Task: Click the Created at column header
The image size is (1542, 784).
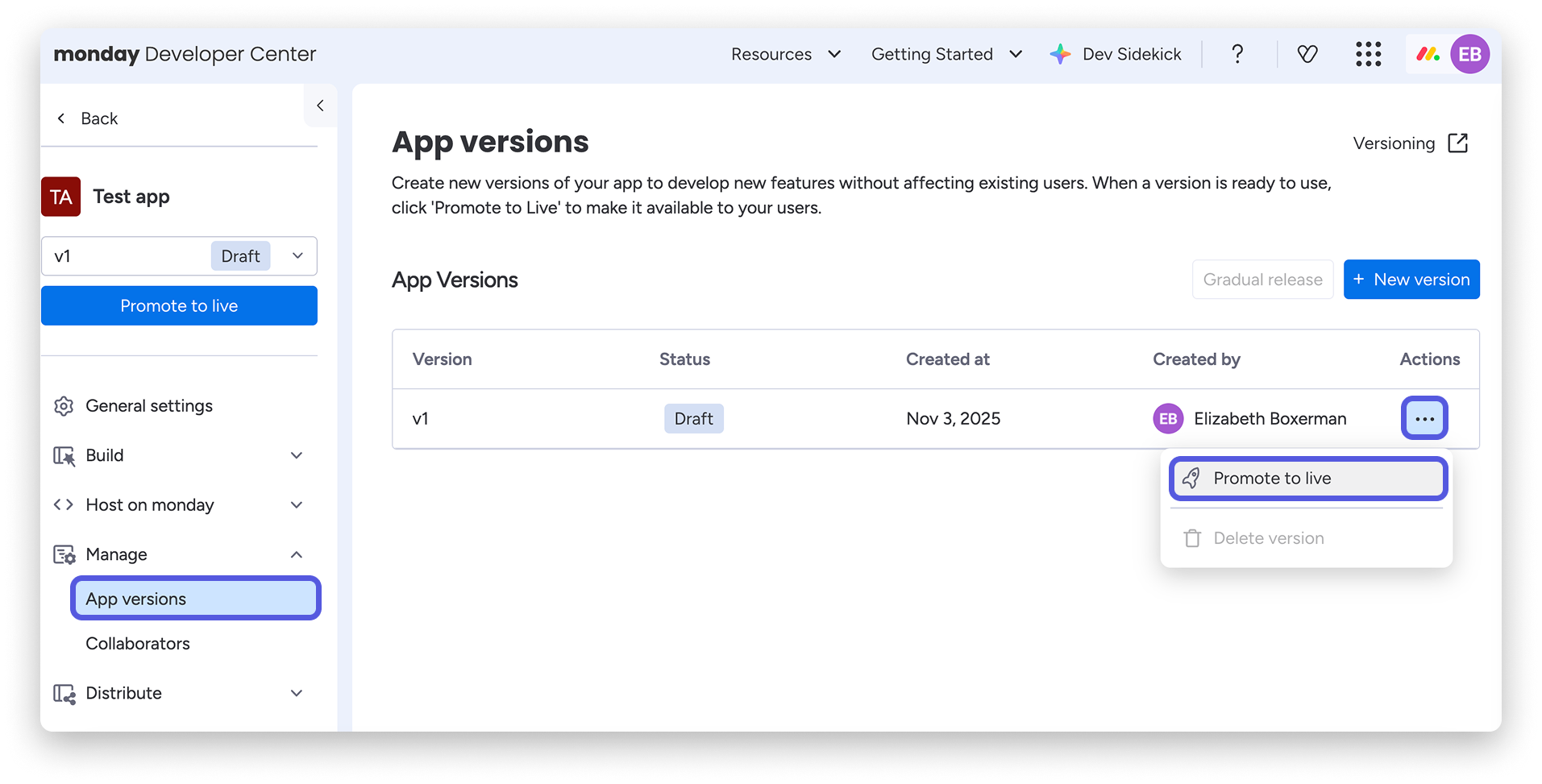Action: click(x=948, y=359)
